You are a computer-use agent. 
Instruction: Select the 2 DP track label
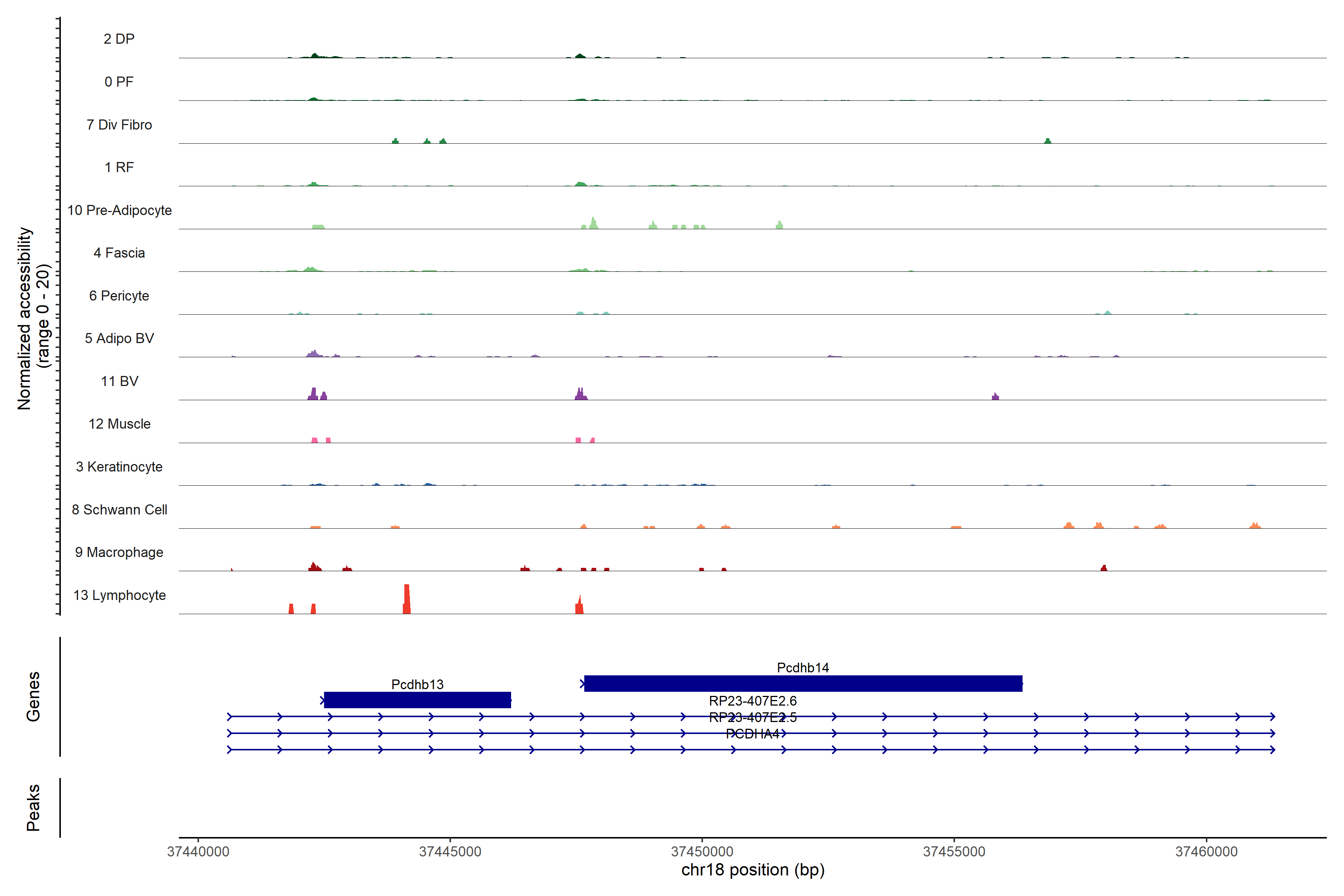[119, 39]
